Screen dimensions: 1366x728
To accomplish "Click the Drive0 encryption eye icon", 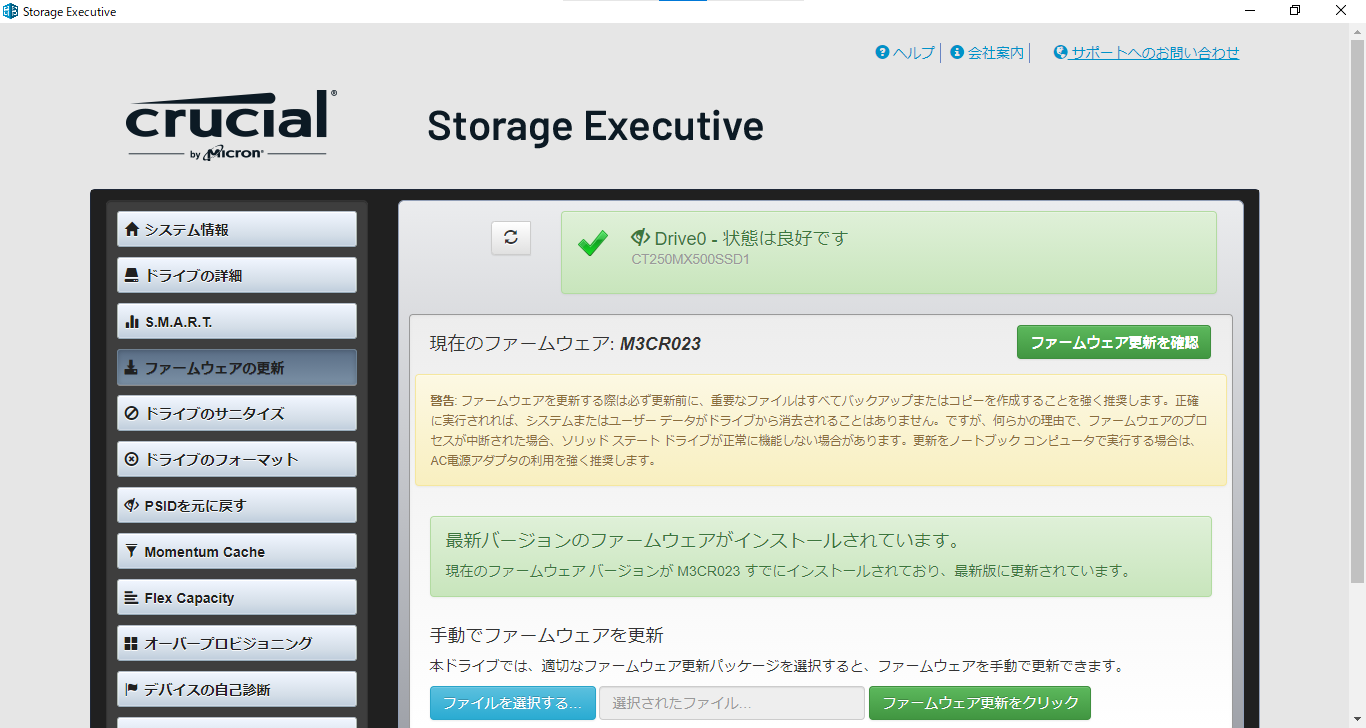I will [641, 238].
